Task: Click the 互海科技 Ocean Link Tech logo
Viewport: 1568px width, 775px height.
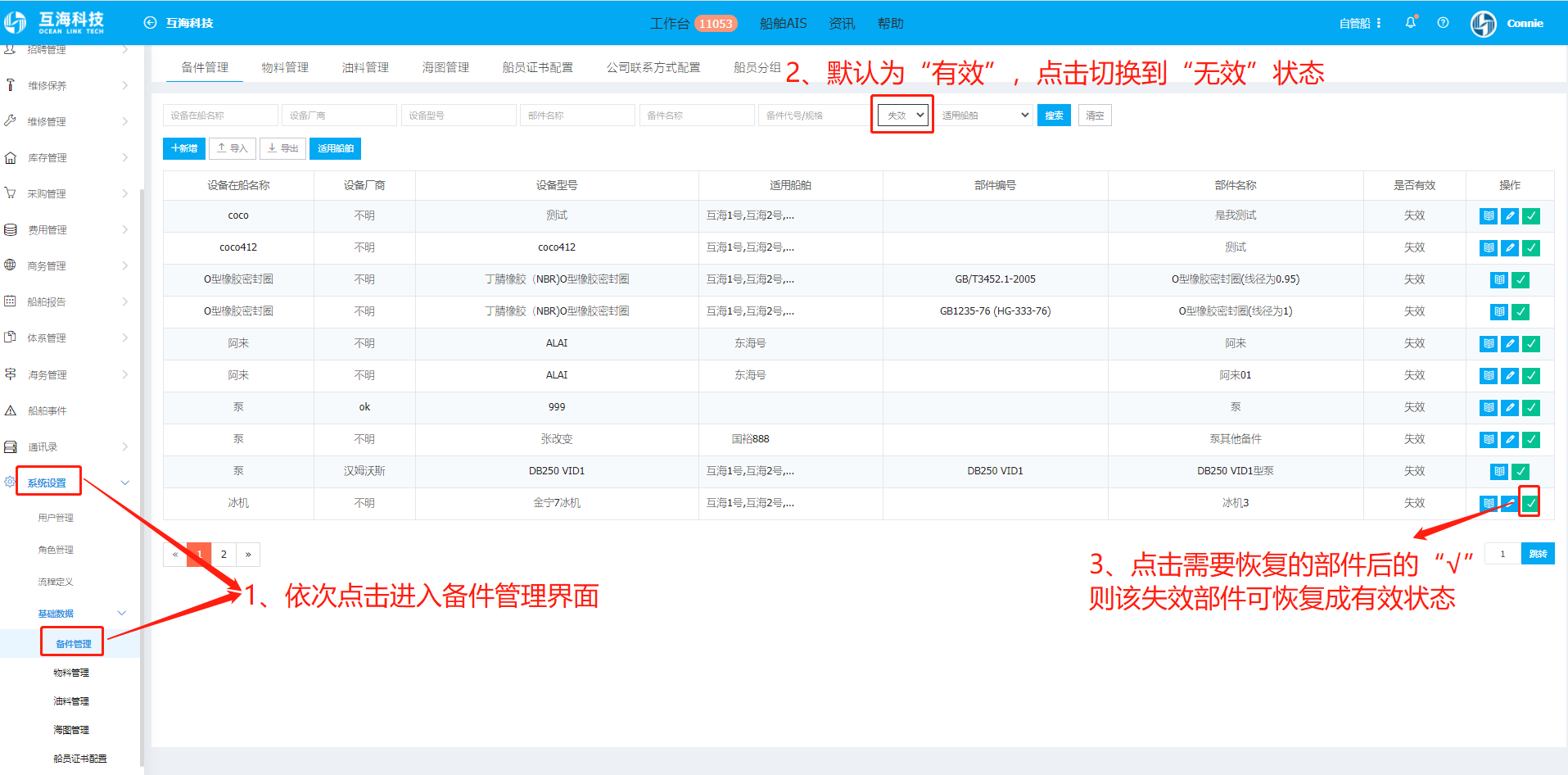Action: tap(56, 23)
